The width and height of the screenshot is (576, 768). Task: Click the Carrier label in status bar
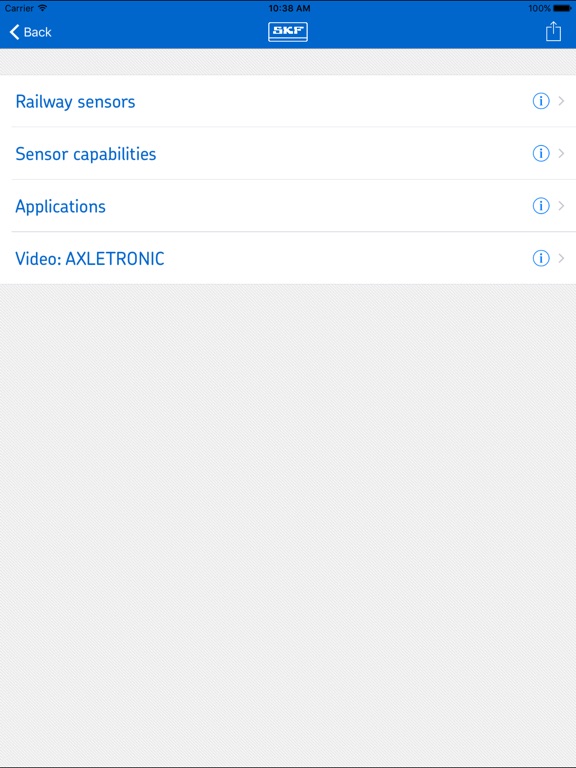click(x=19, y=8)
